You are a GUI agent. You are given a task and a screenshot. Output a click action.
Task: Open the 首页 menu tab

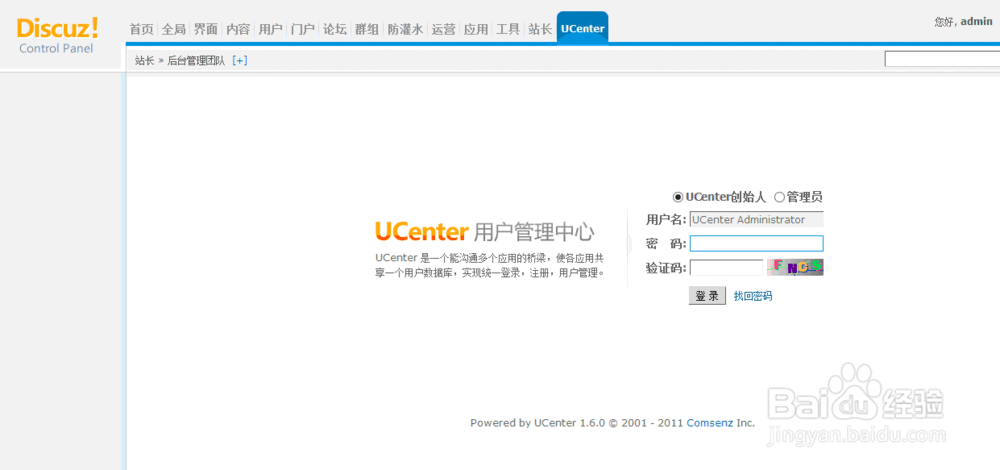click(141, 29)
